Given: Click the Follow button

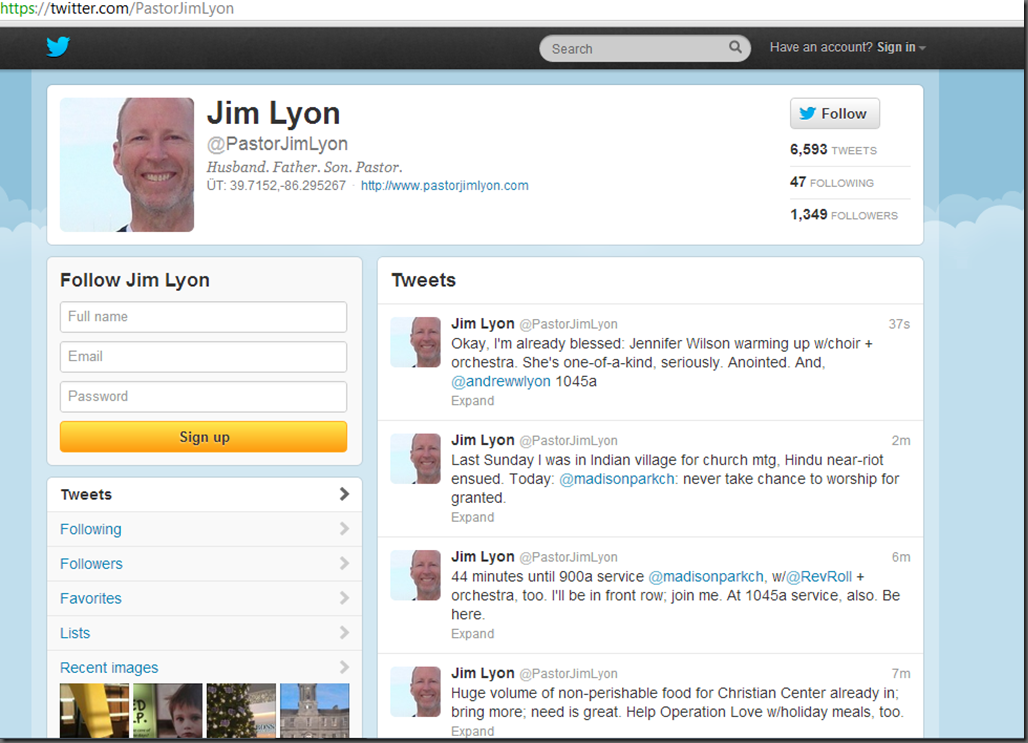Looking at the screenshot, I should 835,113.
